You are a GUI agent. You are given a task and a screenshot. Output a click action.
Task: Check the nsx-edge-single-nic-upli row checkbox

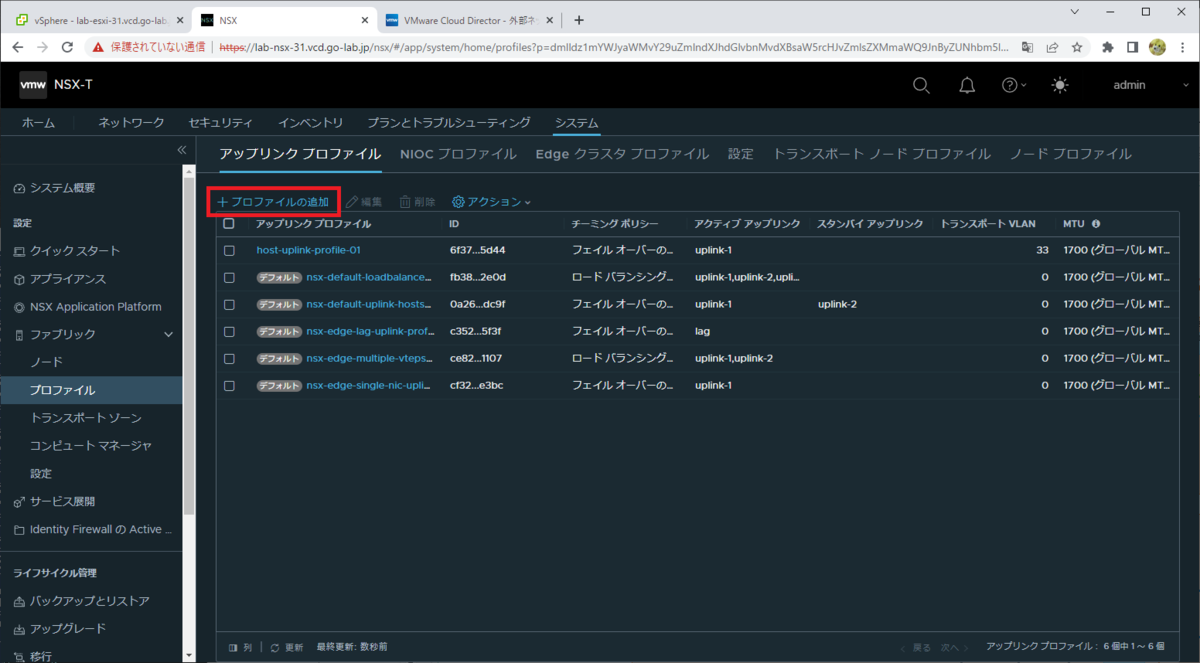229,385
